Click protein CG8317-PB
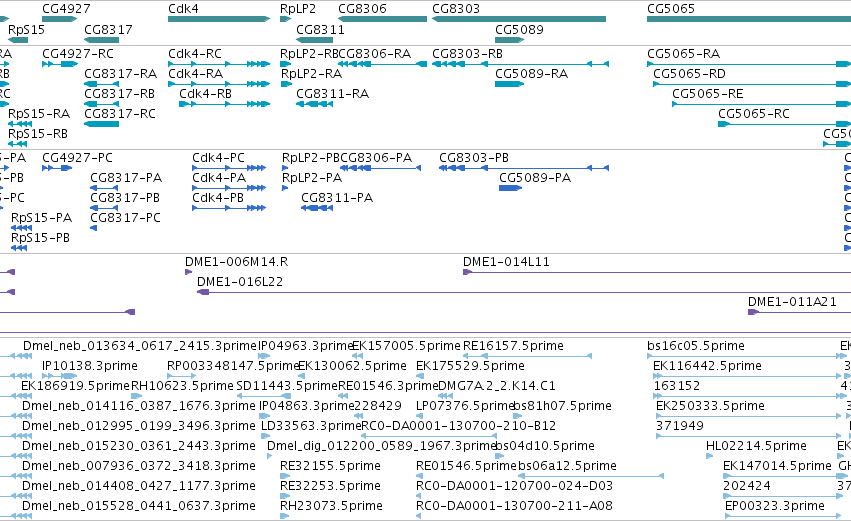The height and width of the screenshot is (521, 851). coord(125,198)
